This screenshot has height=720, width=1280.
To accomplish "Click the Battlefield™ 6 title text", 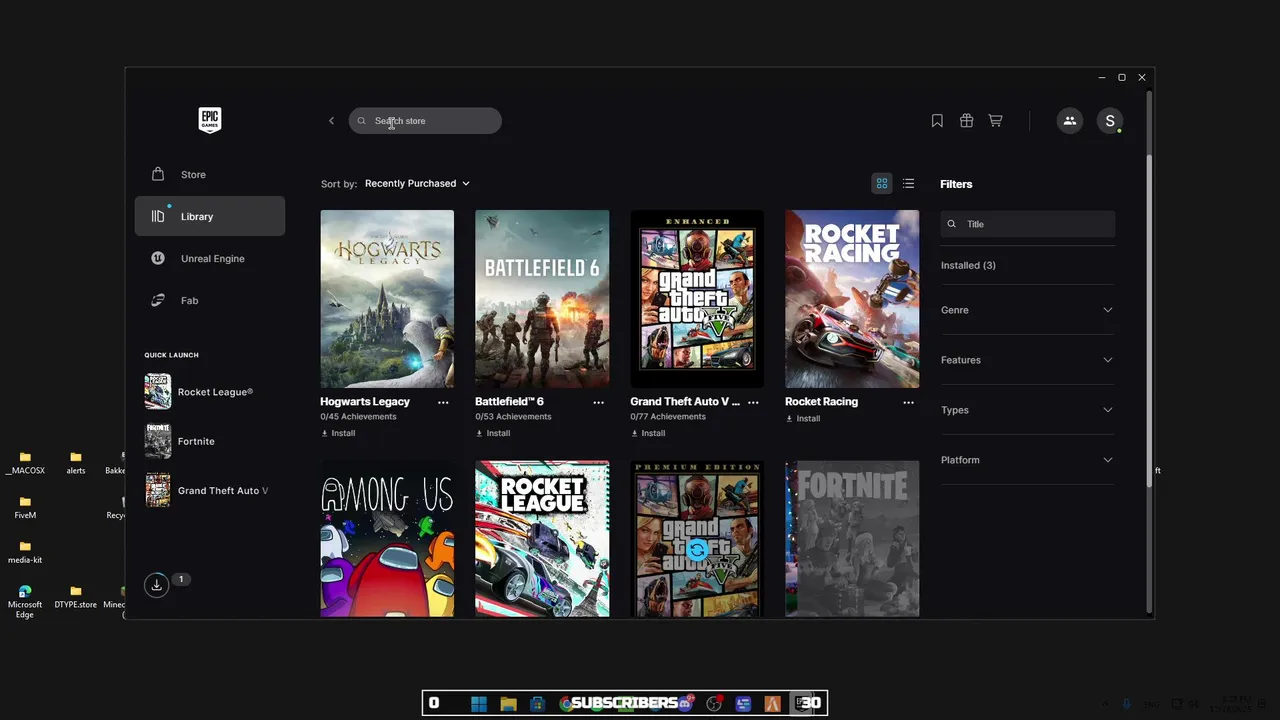I will click(509, 402).
